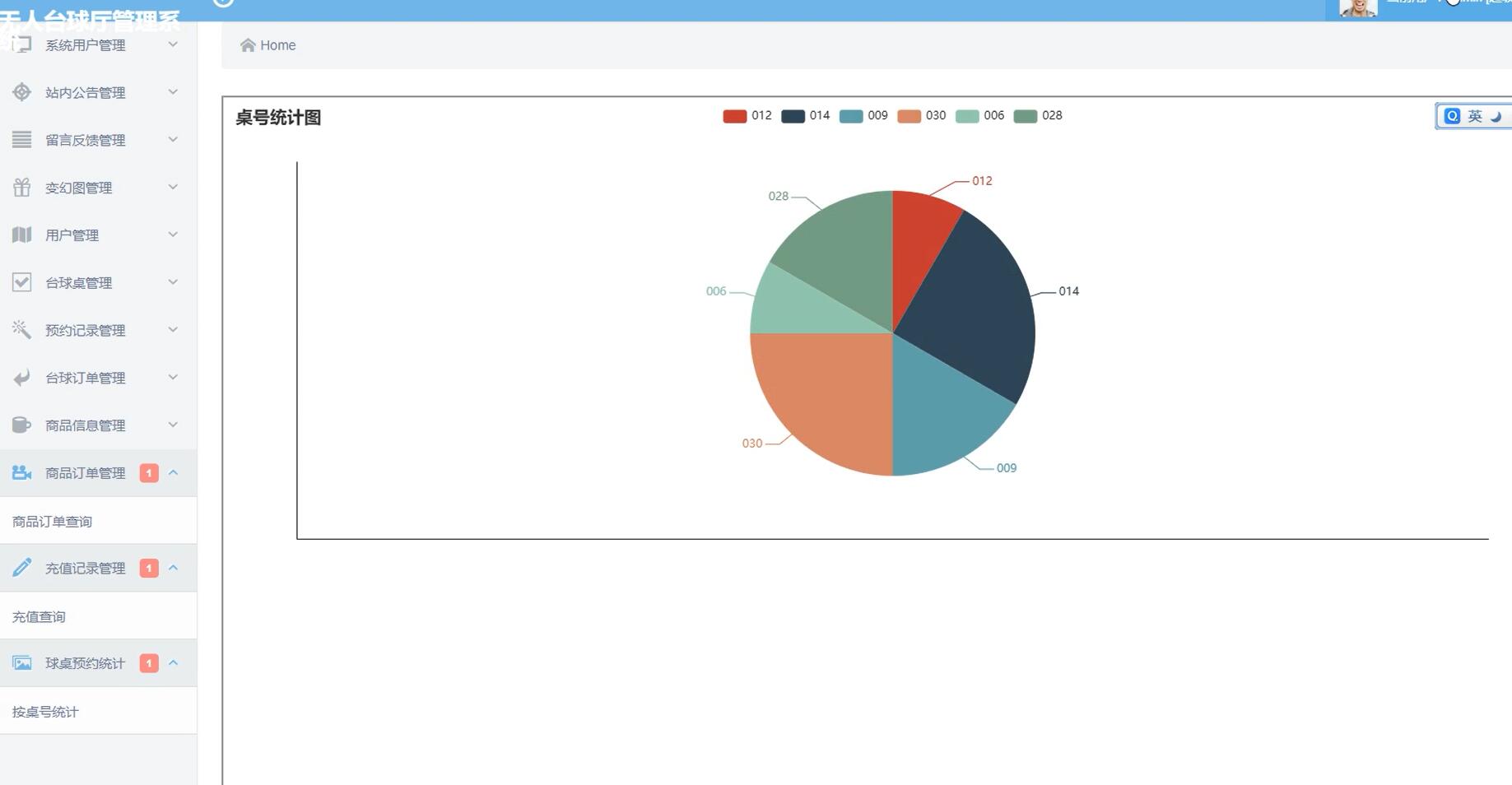Toggle the 014 series in chart legend

(805, 116)
